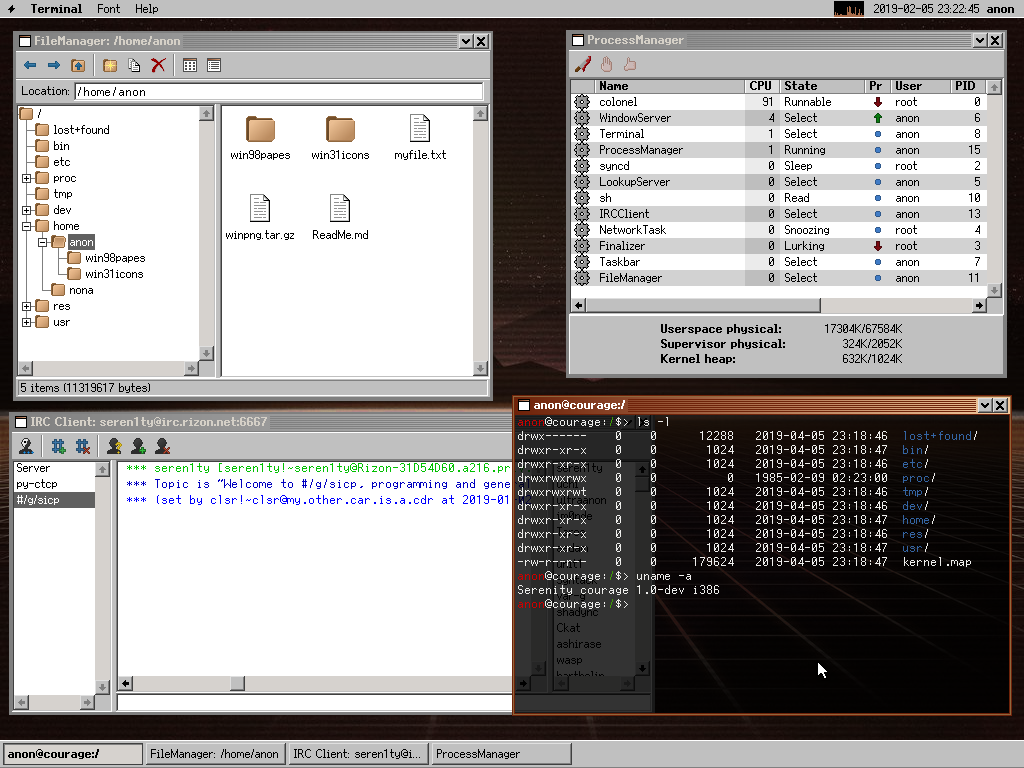Click the ProcessManager taskbar button
This screenshot has width=1024, height=768.
478,754
